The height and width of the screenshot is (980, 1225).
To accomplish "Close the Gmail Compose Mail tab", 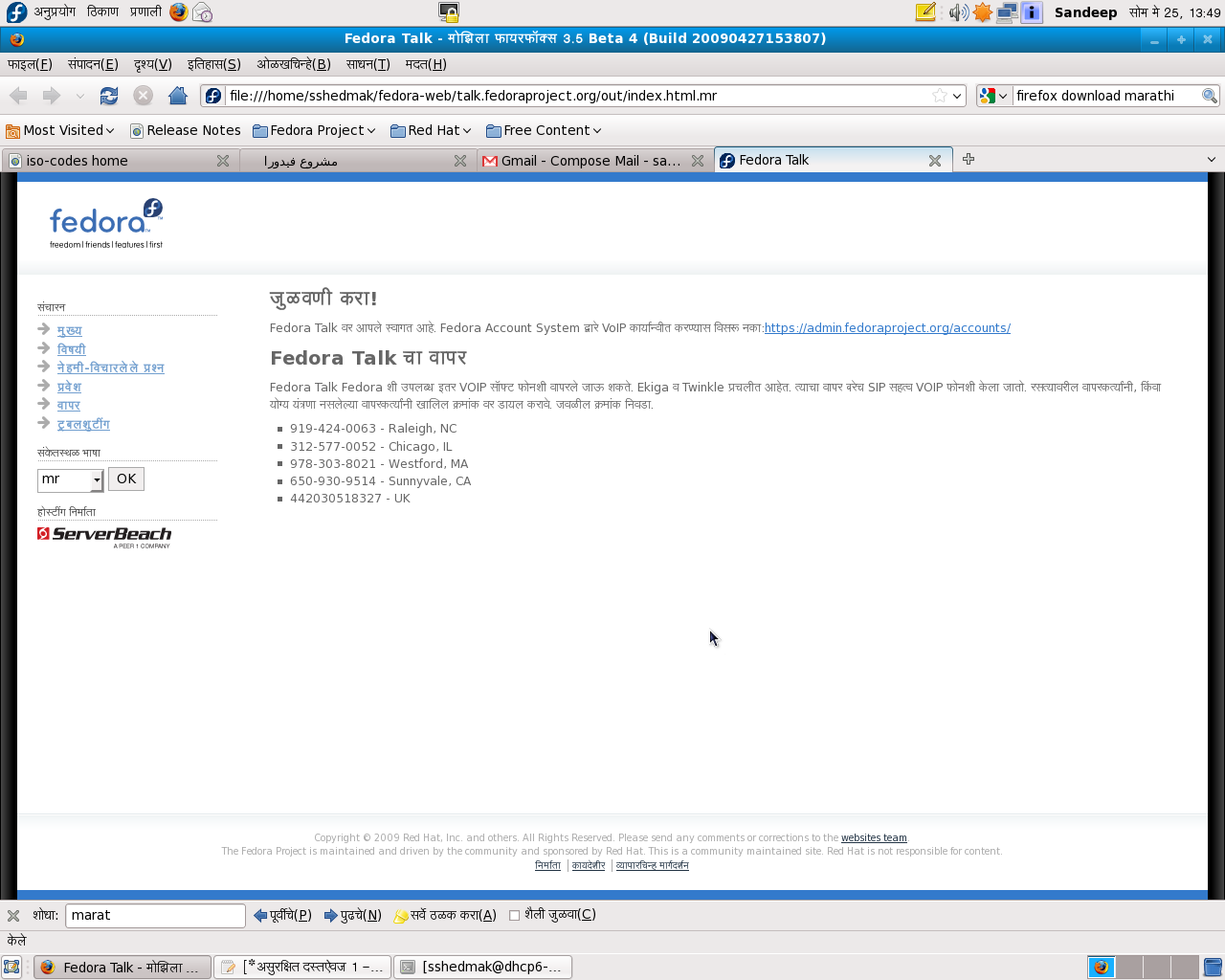I will 698,161.
